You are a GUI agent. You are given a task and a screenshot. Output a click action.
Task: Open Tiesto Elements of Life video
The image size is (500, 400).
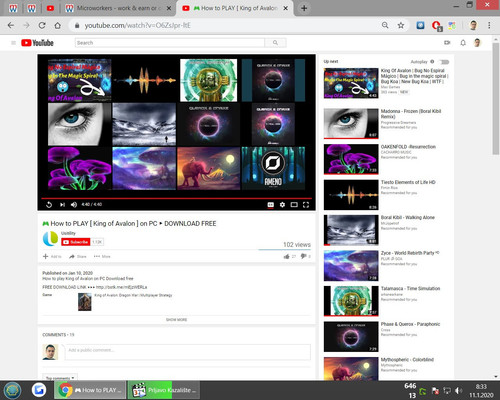pyautogui.click(x=408, y=182)
